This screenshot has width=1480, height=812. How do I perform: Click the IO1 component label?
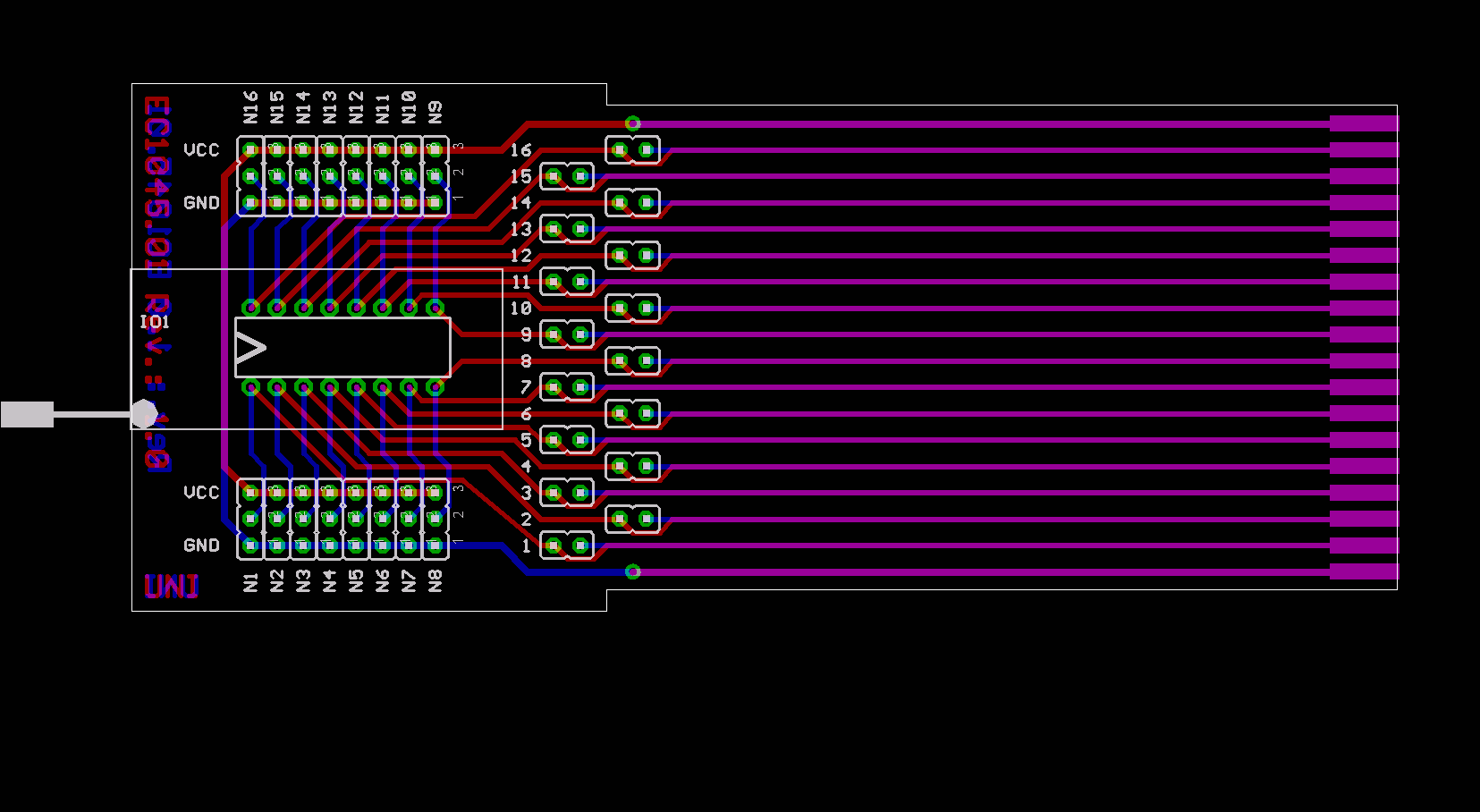pyautogui.click(x=154, y=322)
